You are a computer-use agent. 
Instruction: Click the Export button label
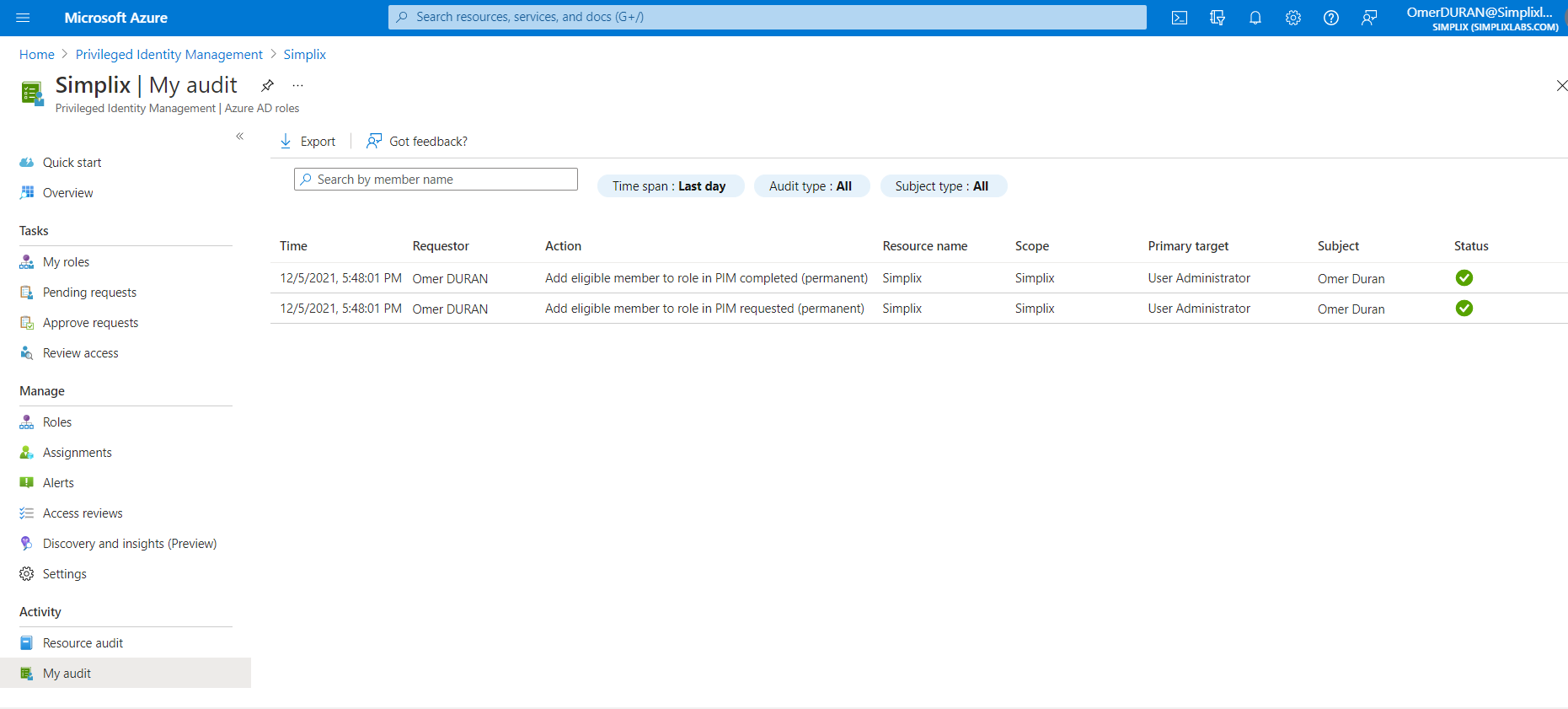click(x=318, y=142)
